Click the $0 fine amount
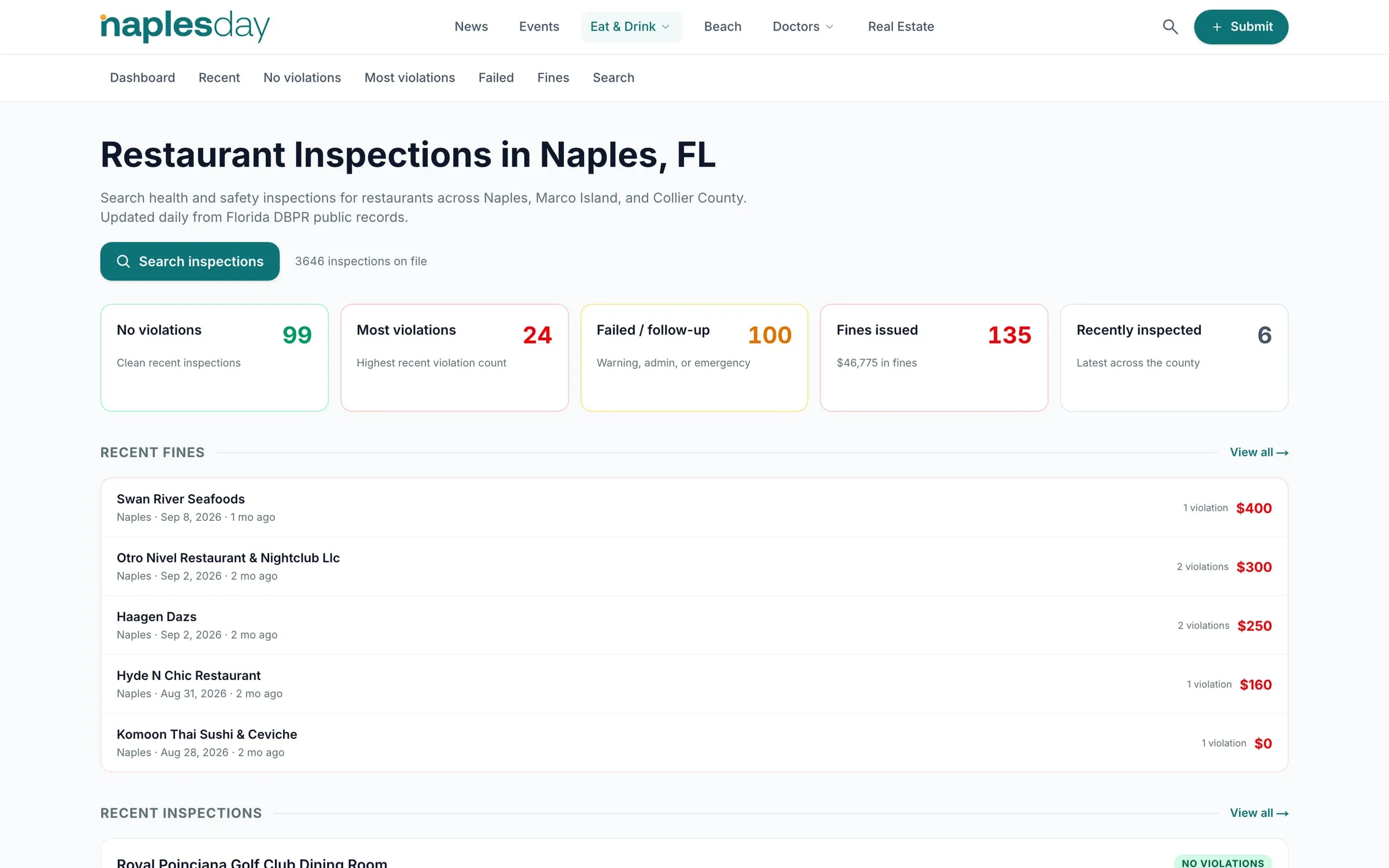The image size is (1389, 868). [x=1263, y=744]
